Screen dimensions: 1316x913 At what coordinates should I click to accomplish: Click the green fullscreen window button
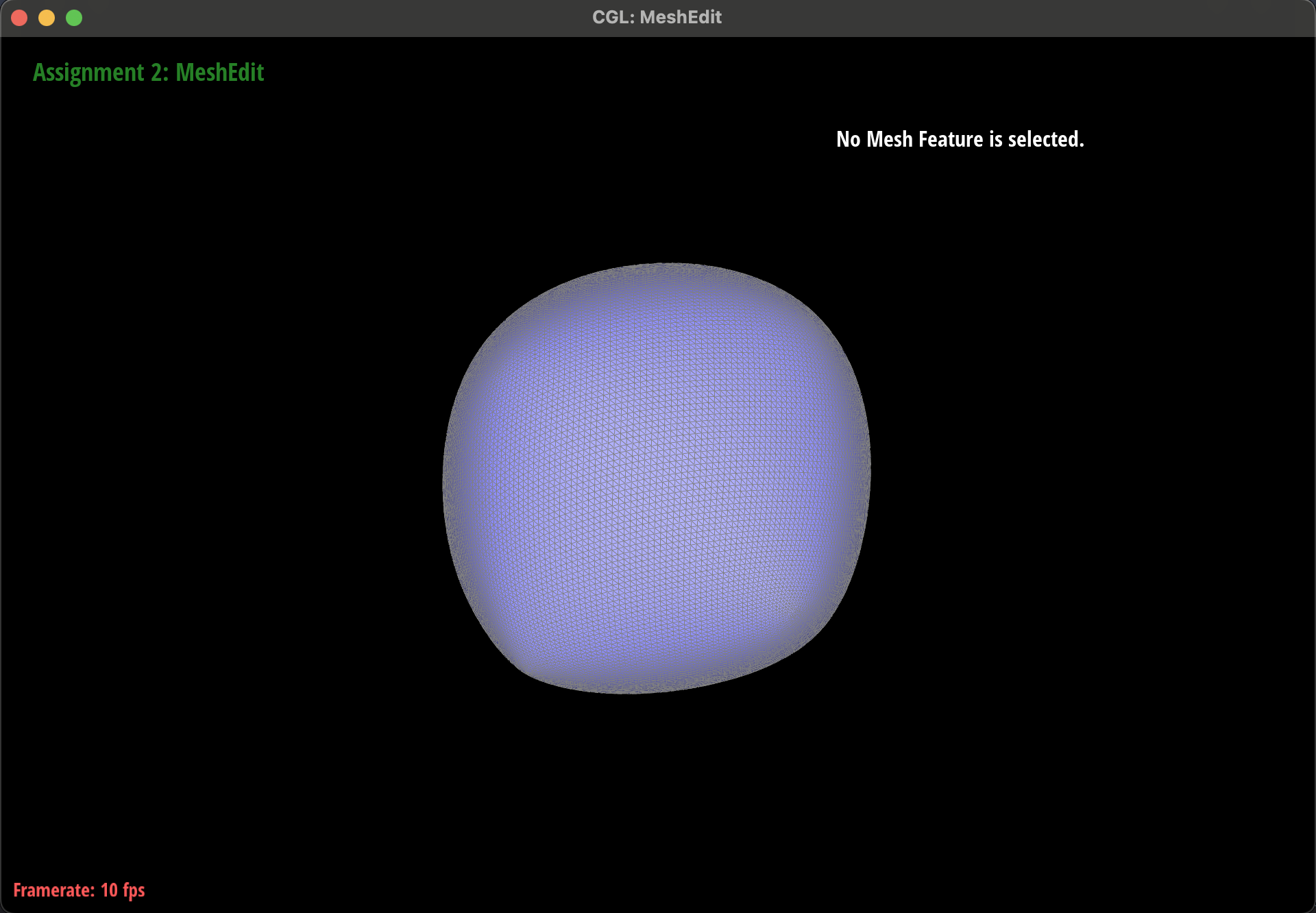click(x=74, y=18)
